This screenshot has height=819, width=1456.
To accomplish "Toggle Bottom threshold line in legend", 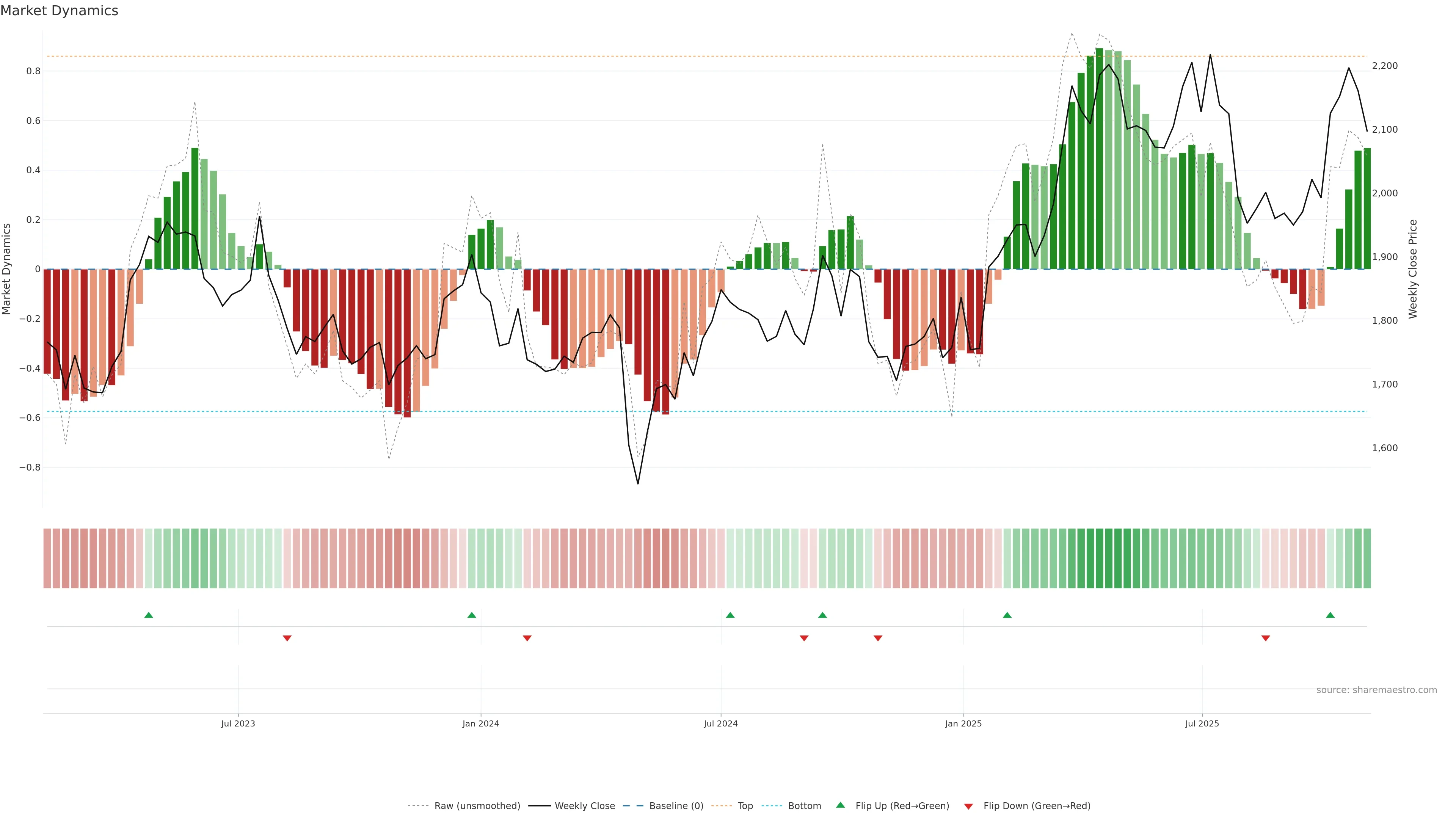I will tap(804, 806).
